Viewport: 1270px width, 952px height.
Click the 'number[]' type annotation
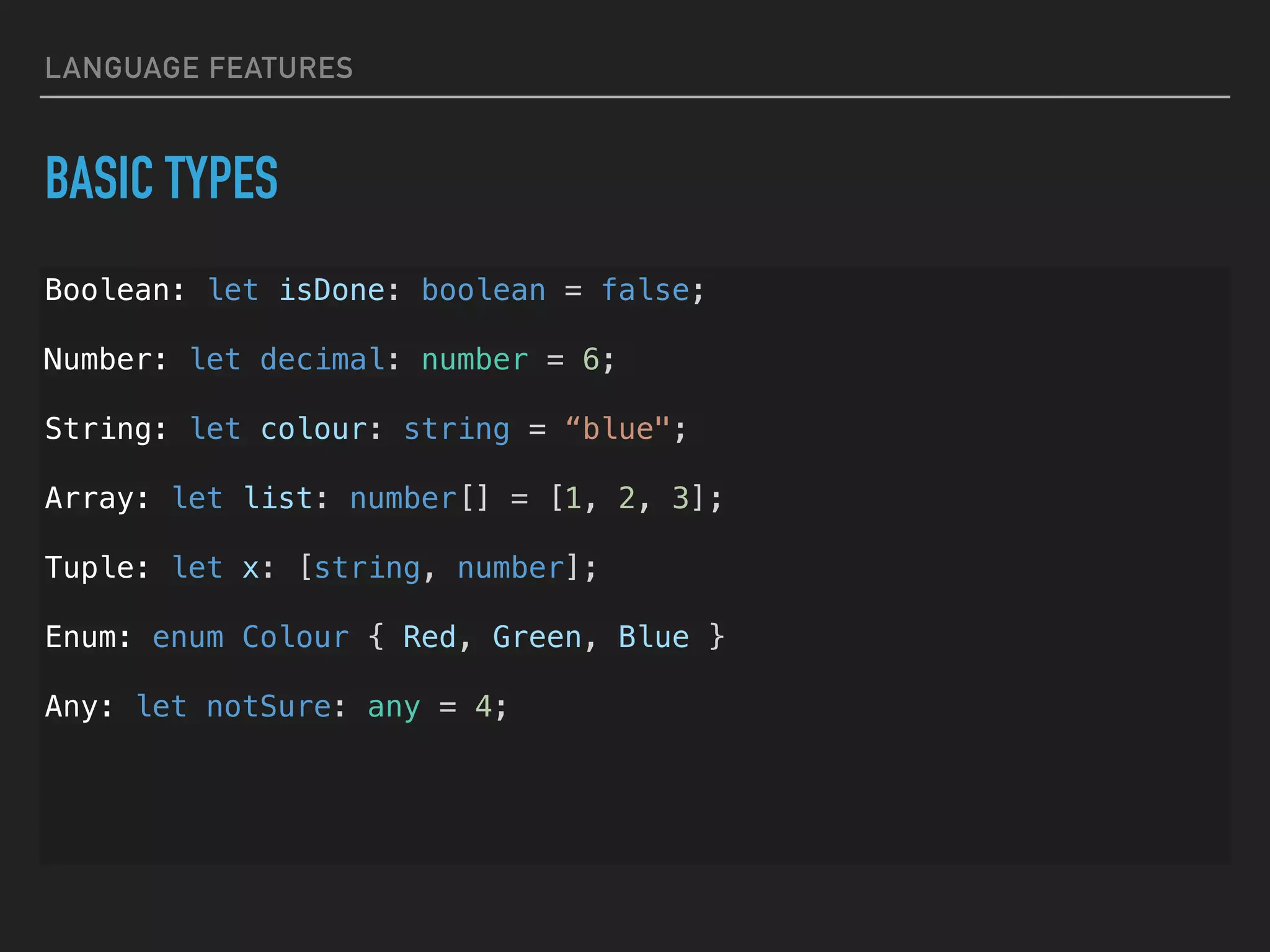(419, 498)
